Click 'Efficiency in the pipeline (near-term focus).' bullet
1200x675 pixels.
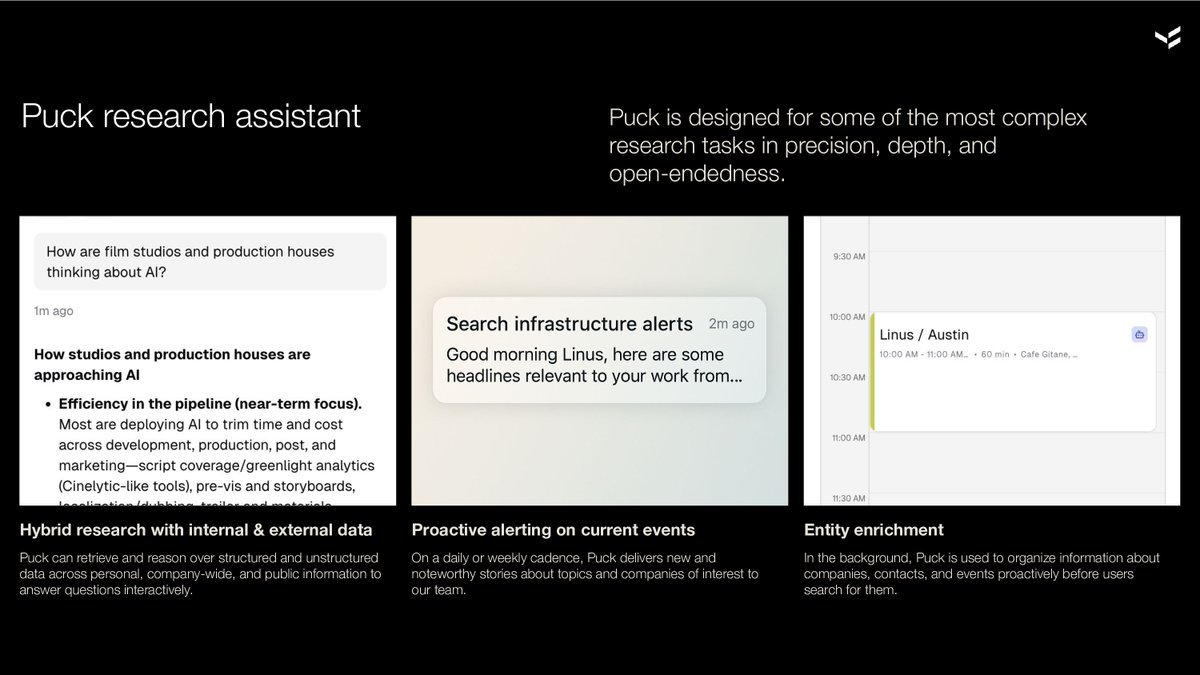[210, 404]
